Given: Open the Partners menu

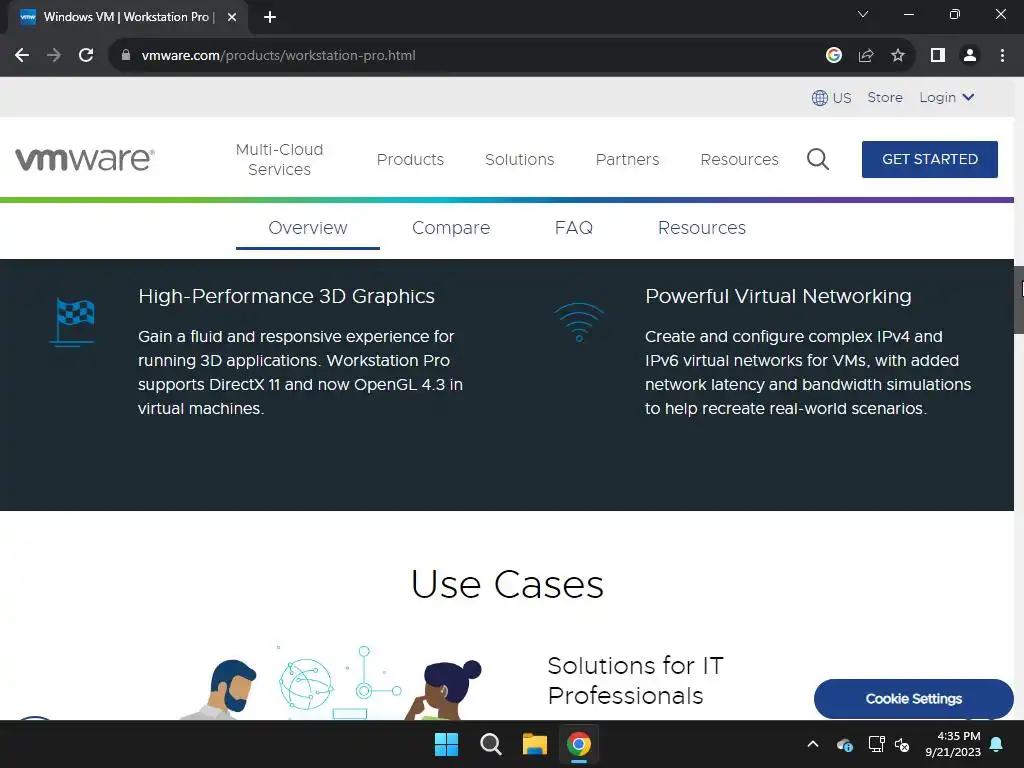Looking at the screenshot, I should [627, 159].
